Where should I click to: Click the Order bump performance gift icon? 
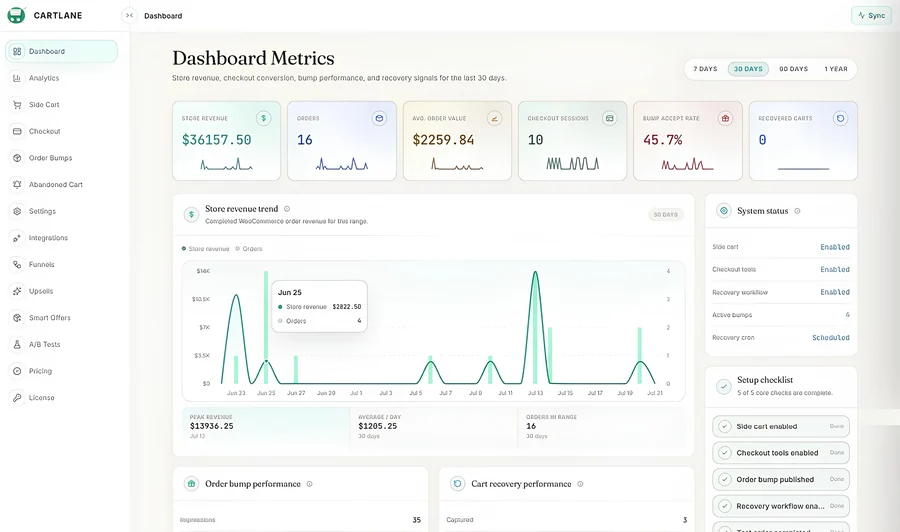click(x=191, y=484)
